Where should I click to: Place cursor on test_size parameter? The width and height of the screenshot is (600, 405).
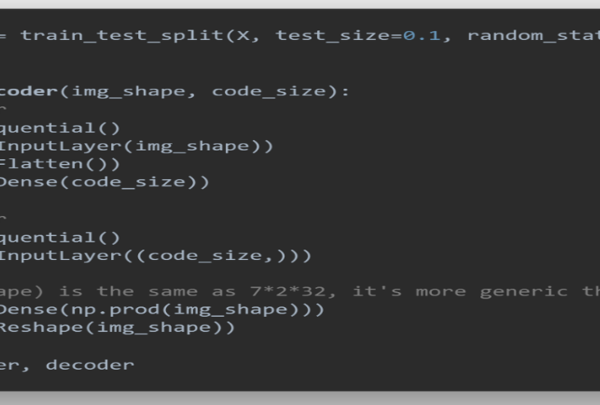click(x=334, y=35)
